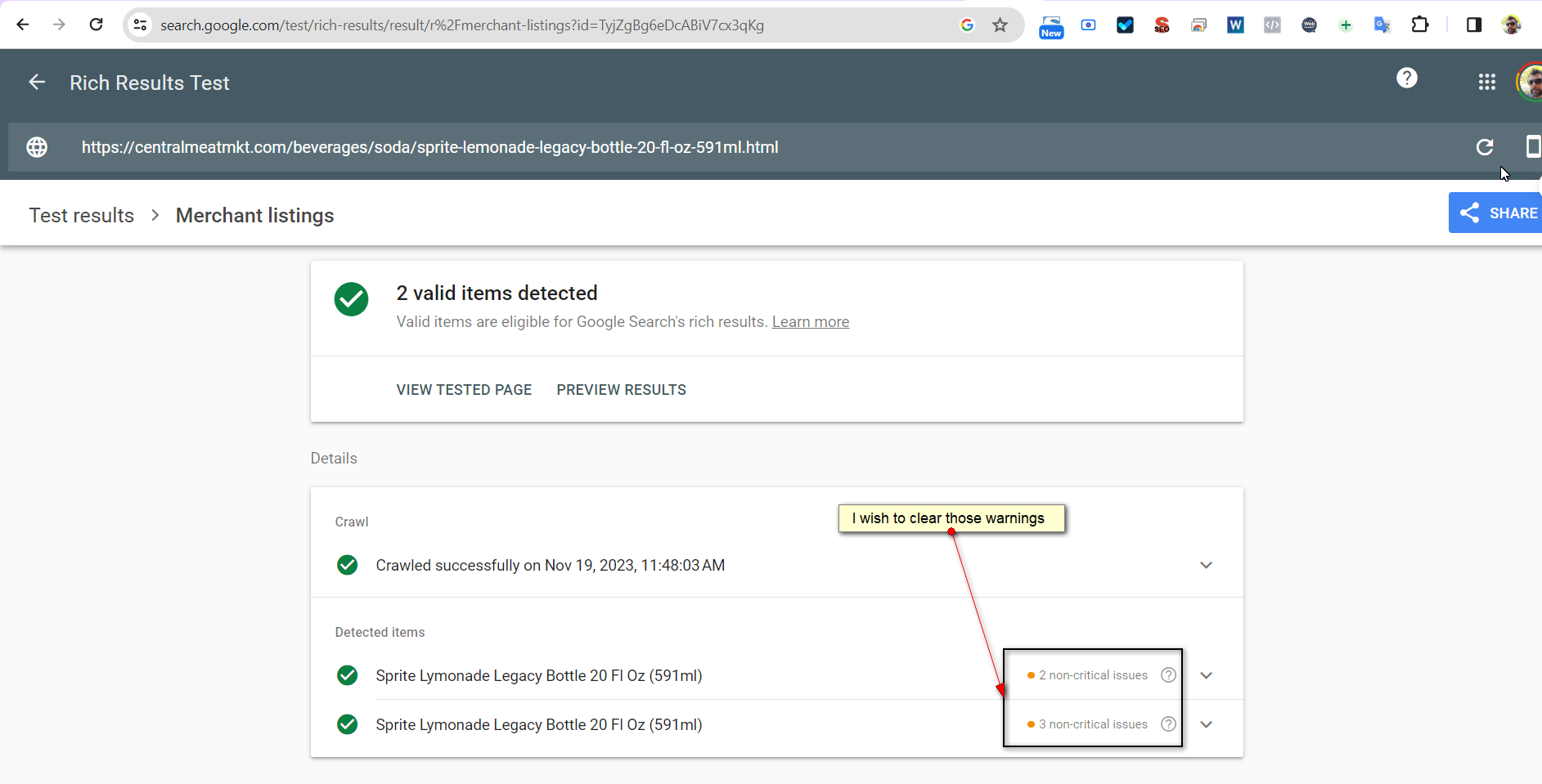Open site information icon in the address bar

[x=141, y=25]
